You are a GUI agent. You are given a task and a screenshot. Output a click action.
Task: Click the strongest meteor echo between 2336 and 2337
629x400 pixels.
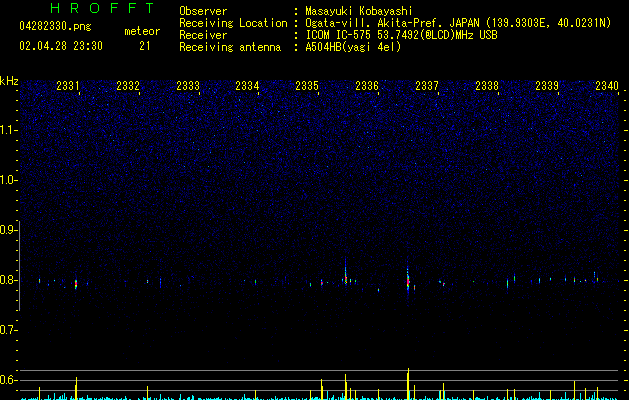408,281
